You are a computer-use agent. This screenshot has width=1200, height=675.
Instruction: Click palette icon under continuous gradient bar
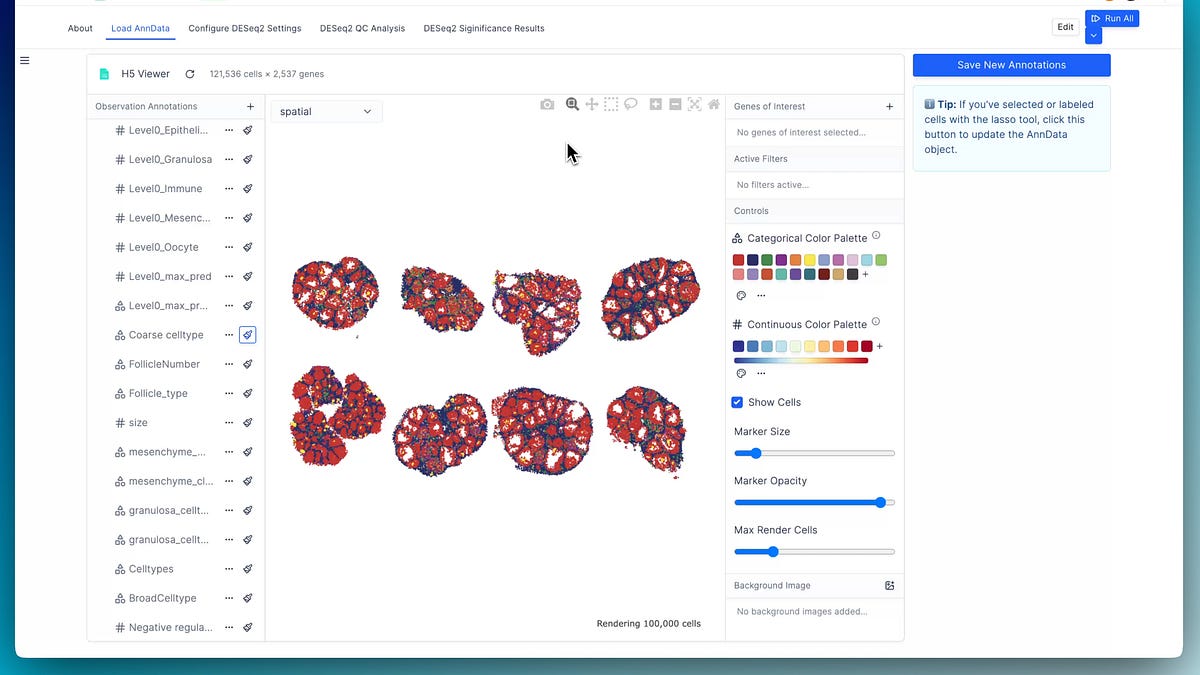(741, 373)
